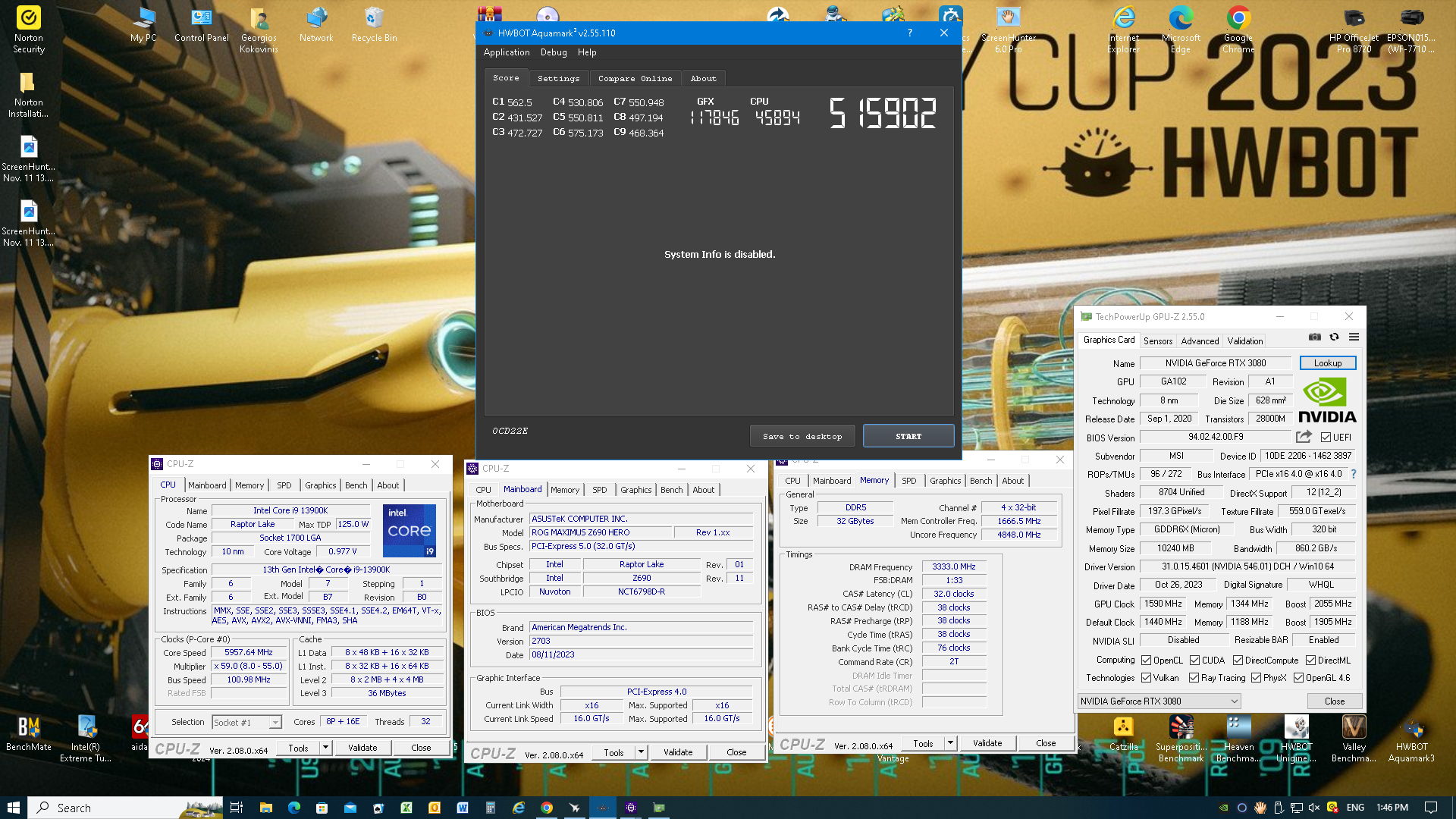This screenshot has width=1456, height=819.
Task: Select the Superposition Benchmark desktop icon
Action: click(x=1181, y=739)
